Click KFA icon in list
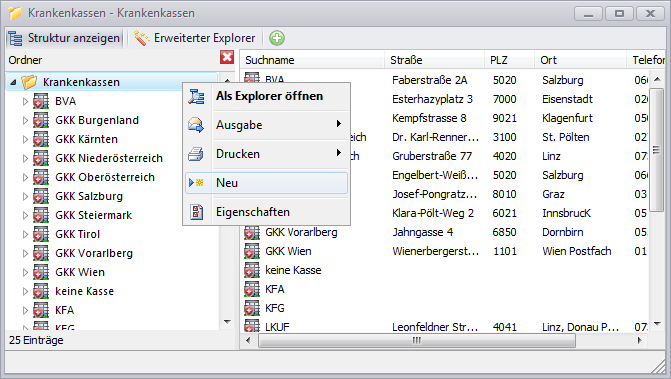This screenshot has height=379, width=671. point(252,289)
